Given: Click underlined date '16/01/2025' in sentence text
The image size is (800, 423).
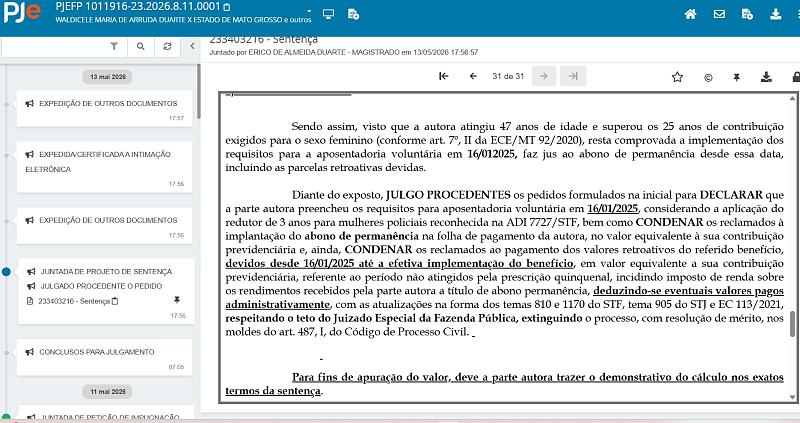Looking at the screenshot, I should 612,208.
